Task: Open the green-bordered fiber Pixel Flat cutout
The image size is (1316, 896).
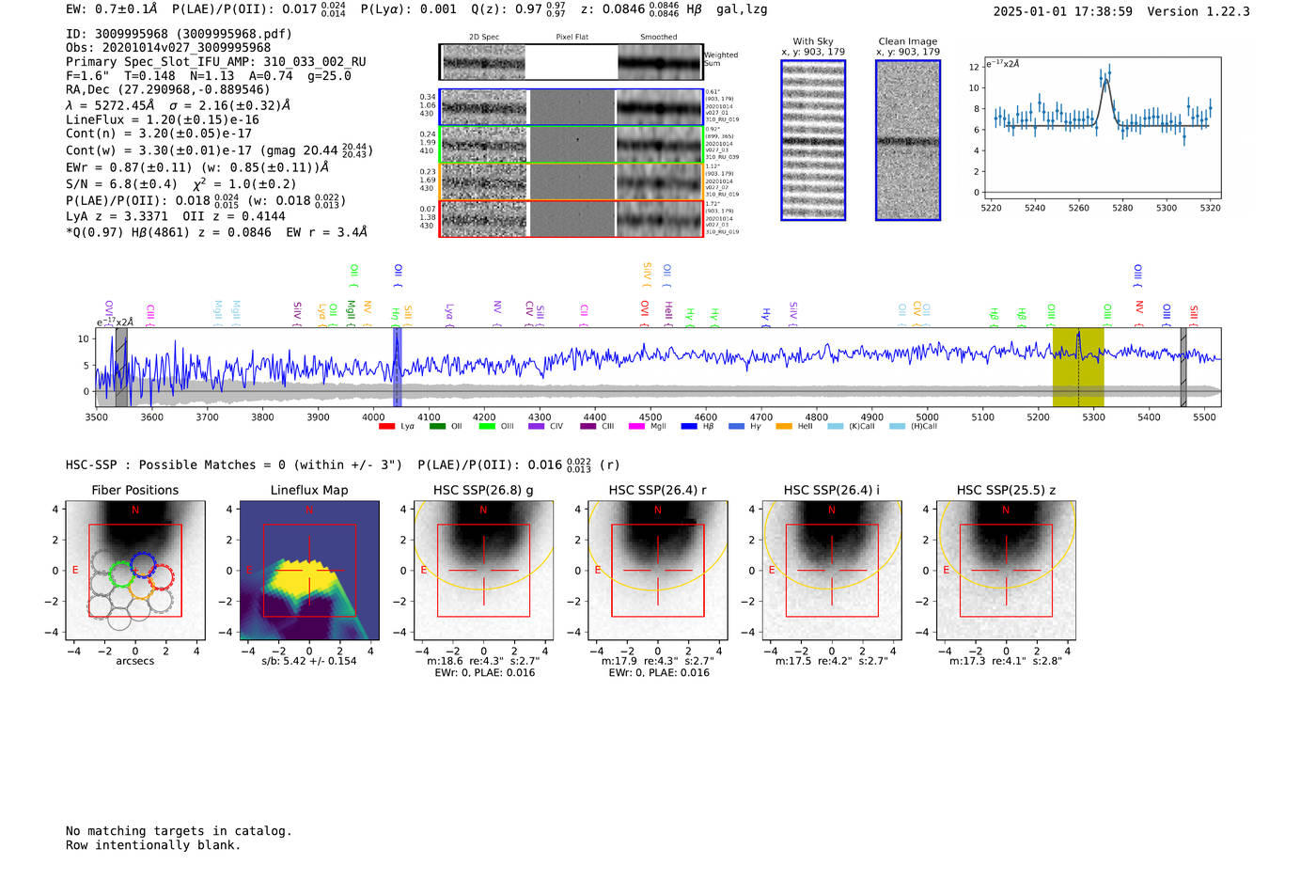Action: pos(572,145)
